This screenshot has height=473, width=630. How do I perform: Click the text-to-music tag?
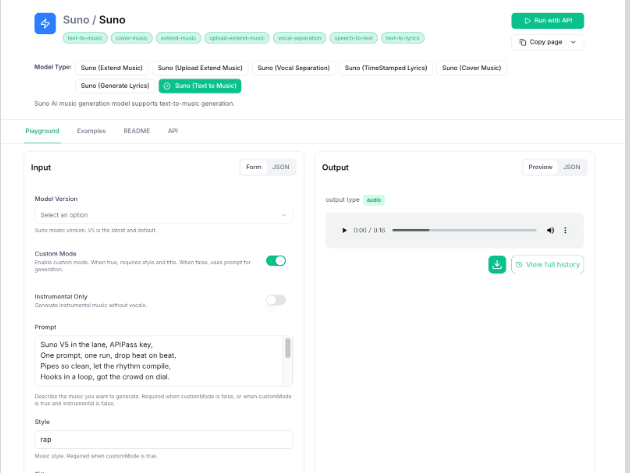(x=85, y=38)
